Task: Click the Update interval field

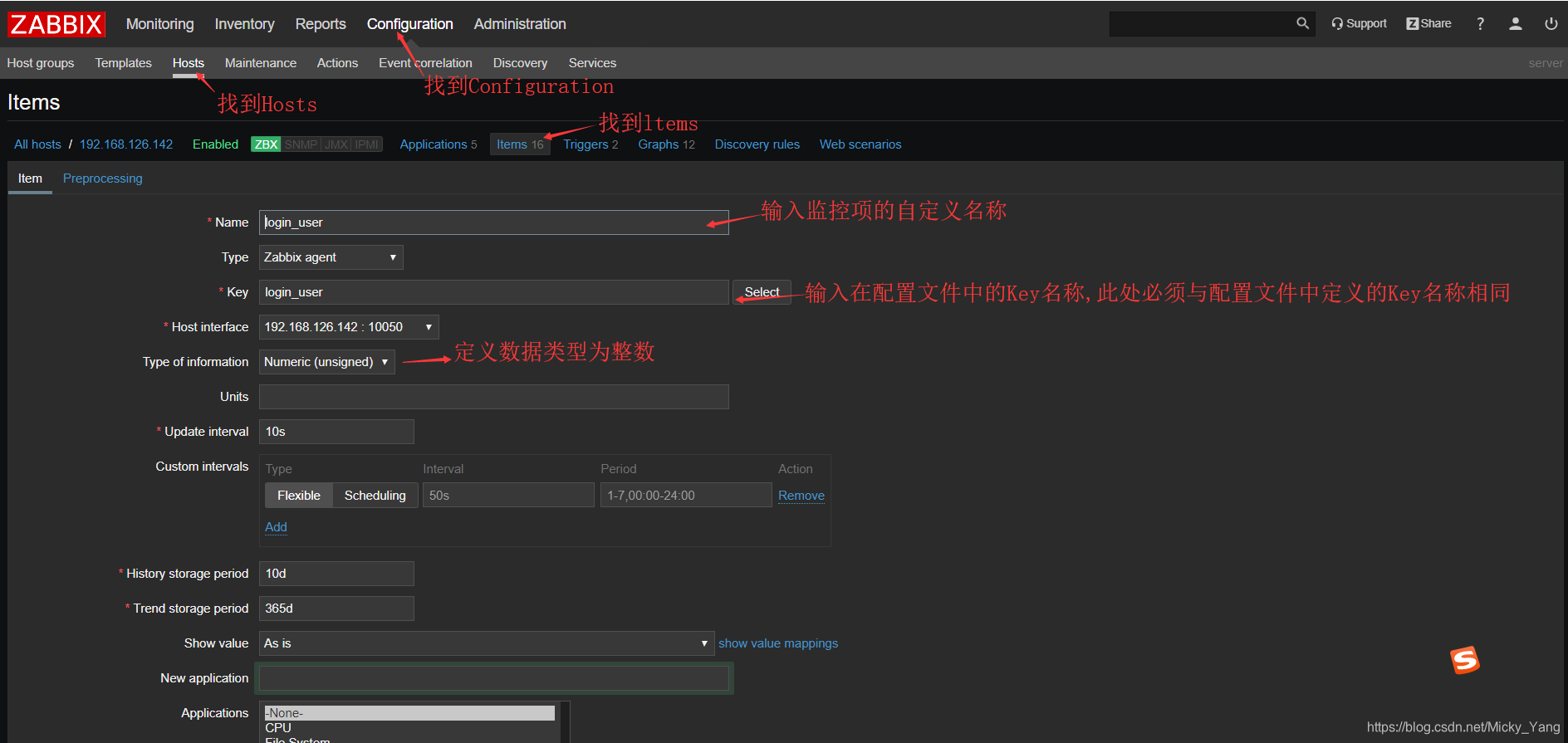Action: click(x=336, y=432)
